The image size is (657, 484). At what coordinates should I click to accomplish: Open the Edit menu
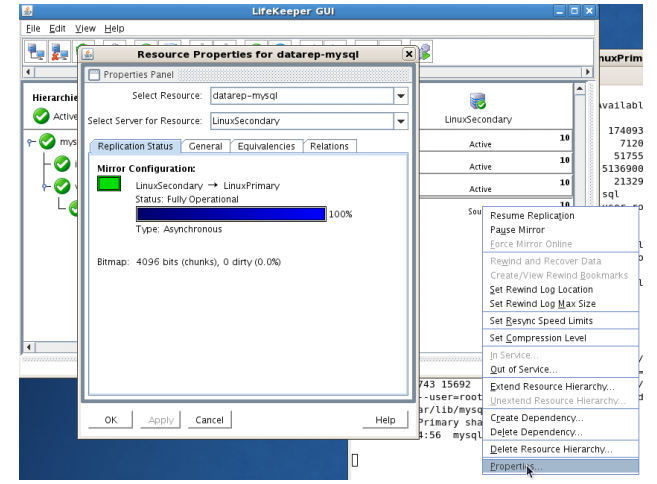pos(57,28)
